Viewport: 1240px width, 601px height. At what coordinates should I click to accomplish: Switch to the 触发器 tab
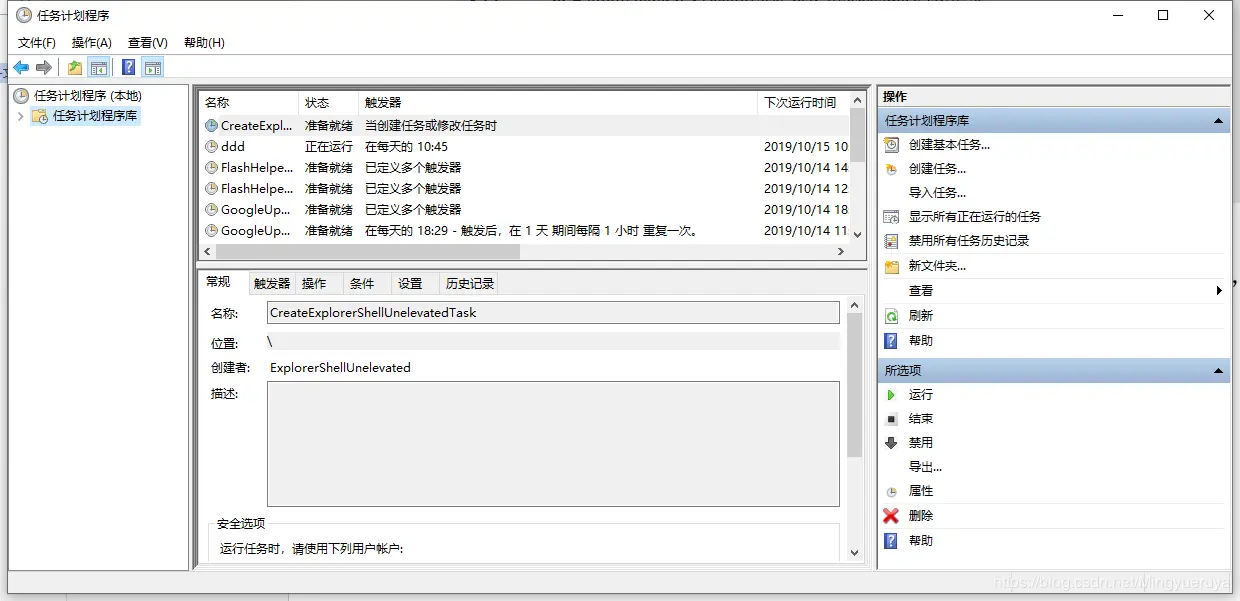point(272,284)
